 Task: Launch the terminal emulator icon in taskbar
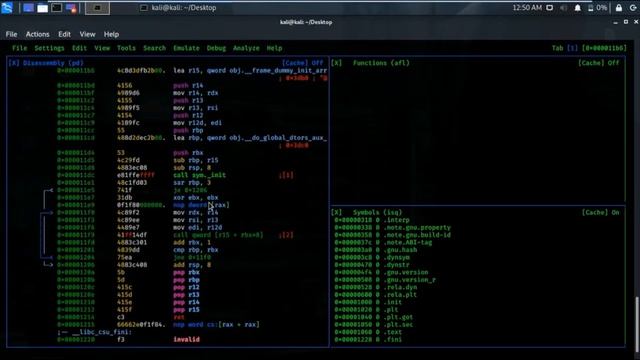click(57, 8)
